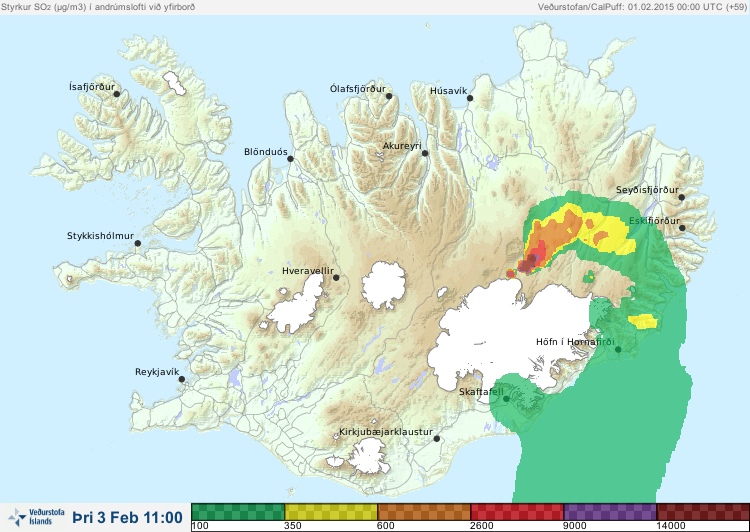750x532 pixels.
Task: Click the 'Ísafjörður' map label
Action: coord(92,87)
